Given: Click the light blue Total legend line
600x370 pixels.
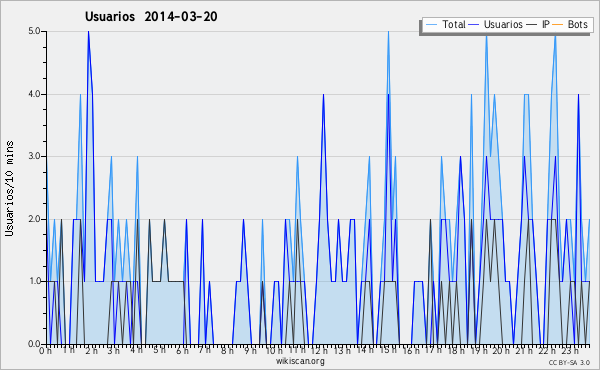Looking at the screenshot, I should 431,25.
